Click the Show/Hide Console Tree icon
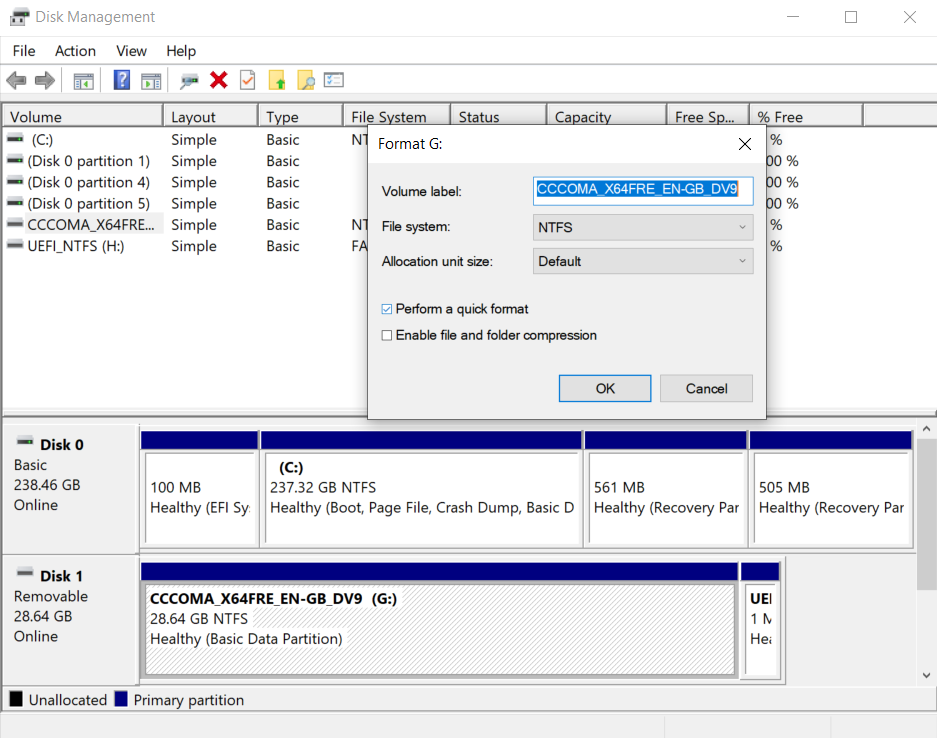This screenshot has width=937, height=738. pyautogui.click(x=84, y=81)
